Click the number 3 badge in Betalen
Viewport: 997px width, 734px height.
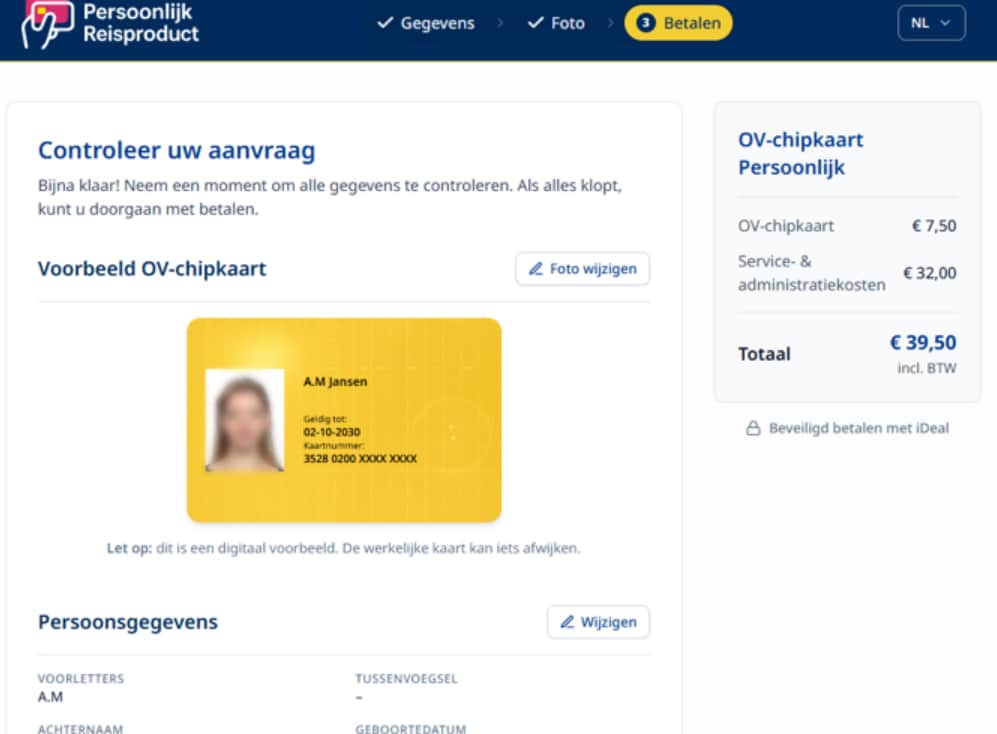tap(645, 23)
